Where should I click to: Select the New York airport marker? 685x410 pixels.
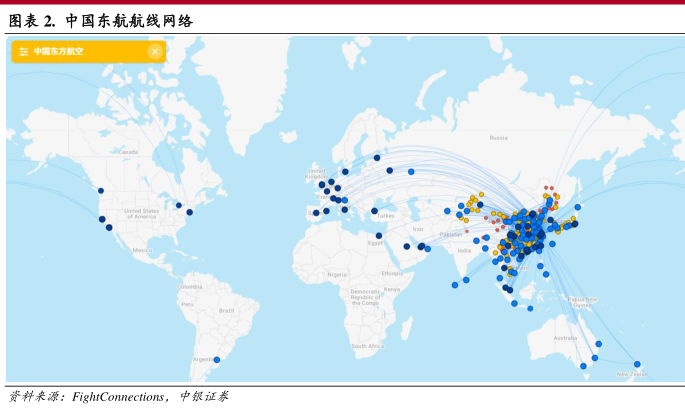click(190, 212)
